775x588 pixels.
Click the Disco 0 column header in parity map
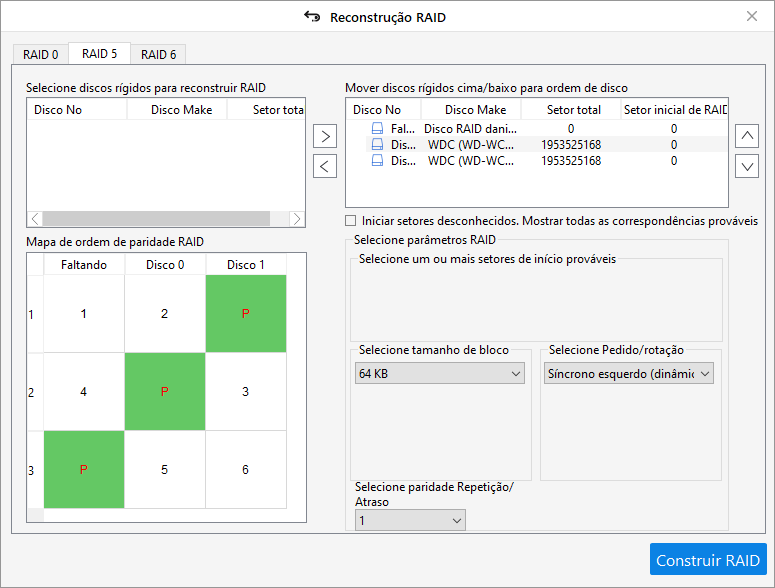[x=165, y=265]
